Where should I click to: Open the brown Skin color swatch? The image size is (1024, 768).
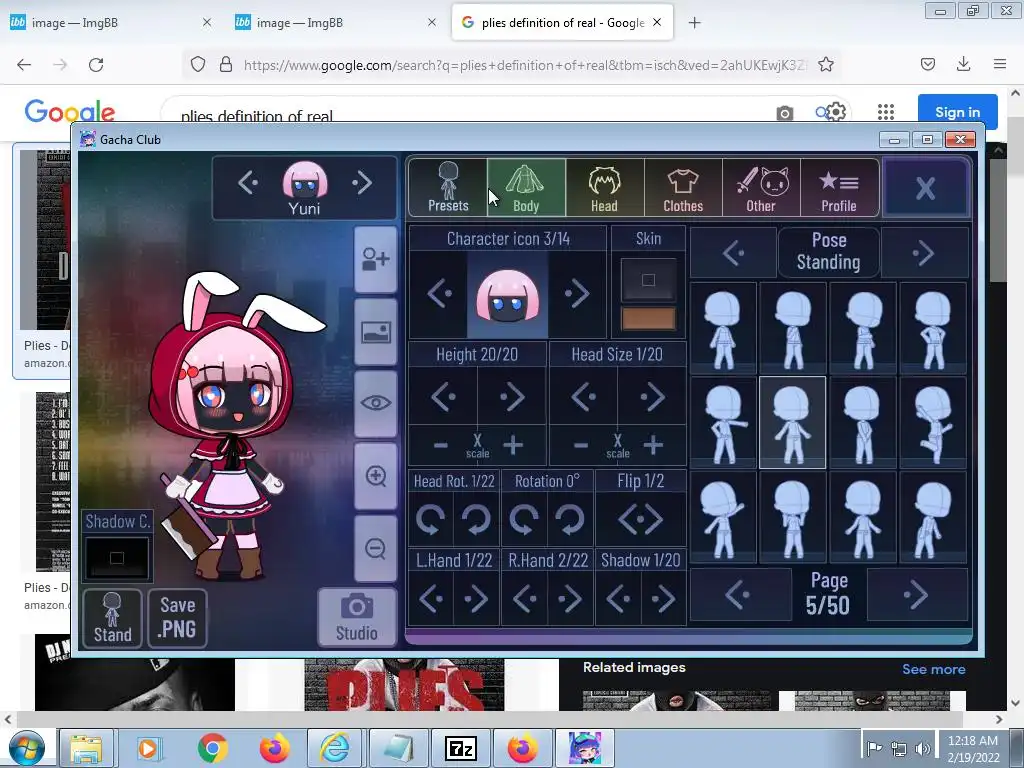tap(648, 319)
